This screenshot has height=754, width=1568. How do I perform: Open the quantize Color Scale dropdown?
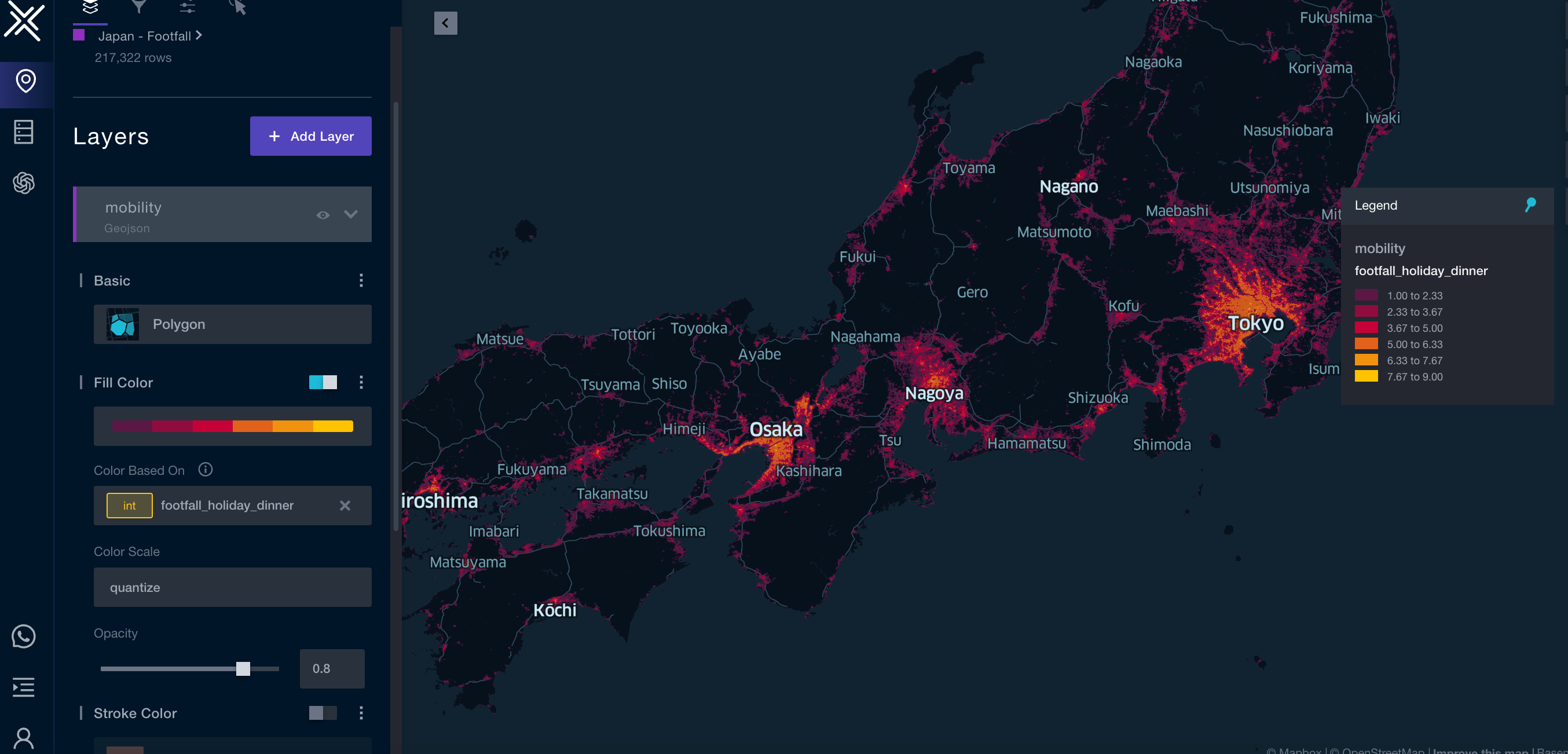232,587
